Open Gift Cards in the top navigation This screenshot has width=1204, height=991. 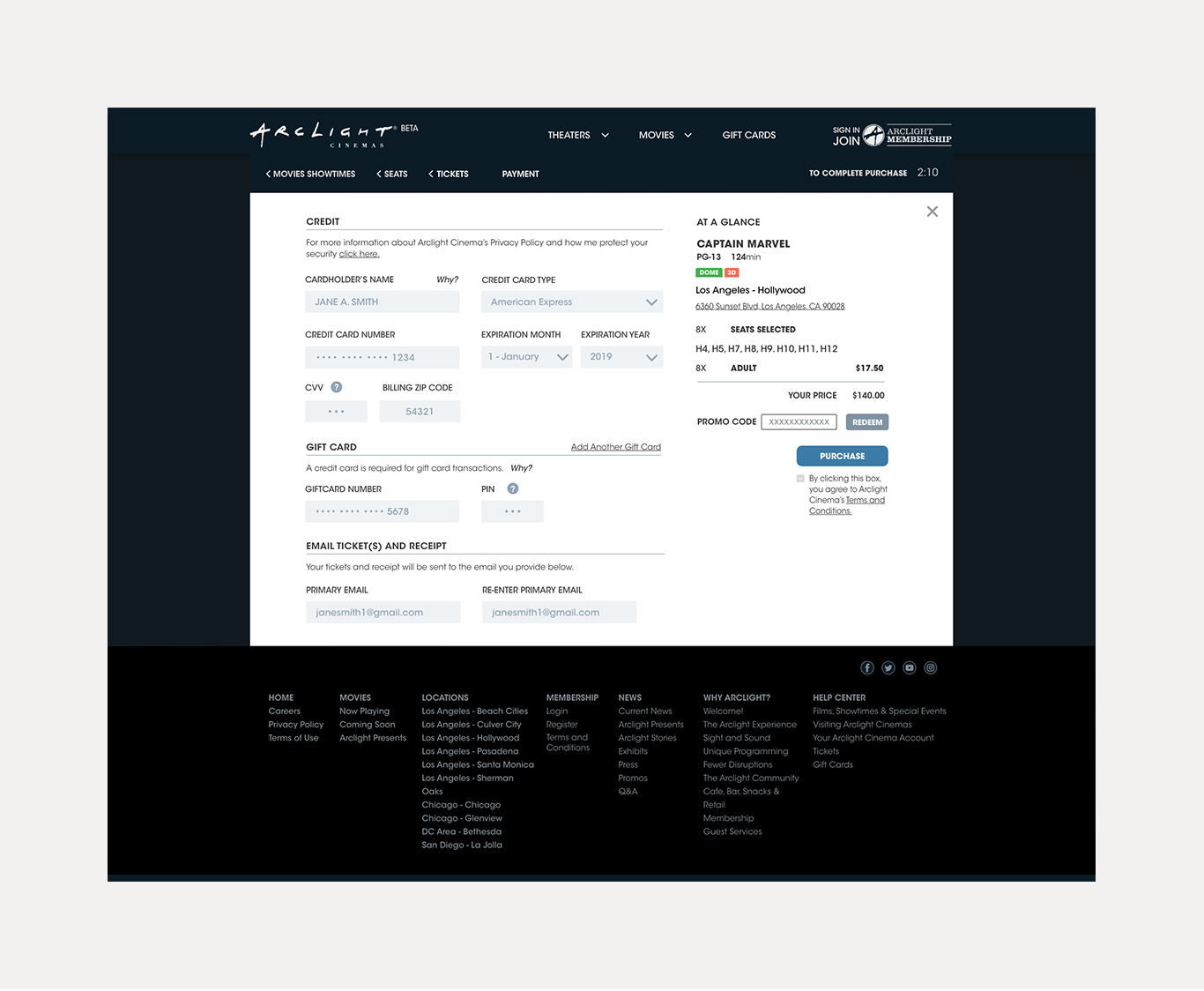coord(749,135)
